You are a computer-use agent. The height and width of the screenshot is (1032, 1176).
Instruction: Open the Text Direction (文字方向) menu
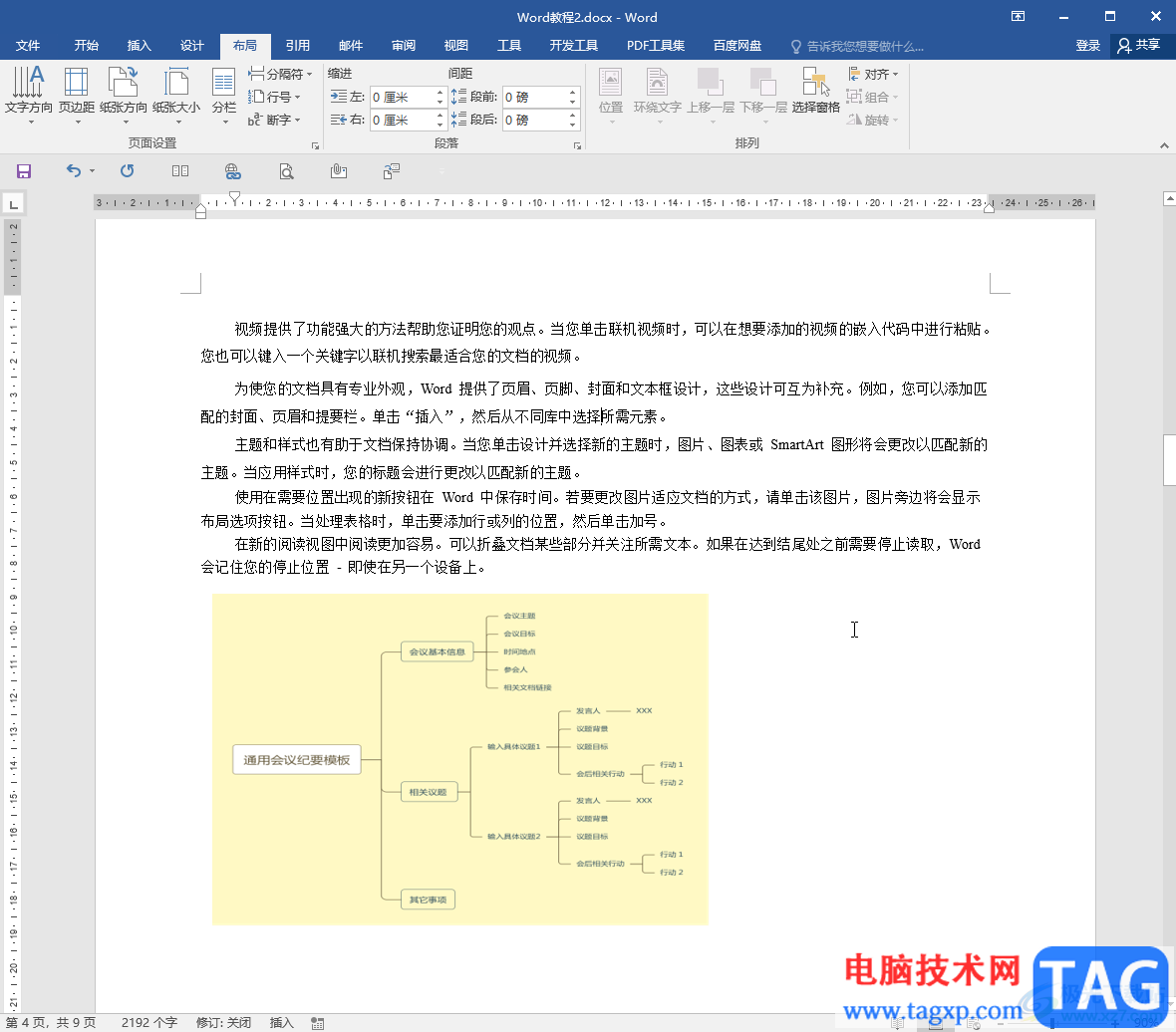coord(29,95)
